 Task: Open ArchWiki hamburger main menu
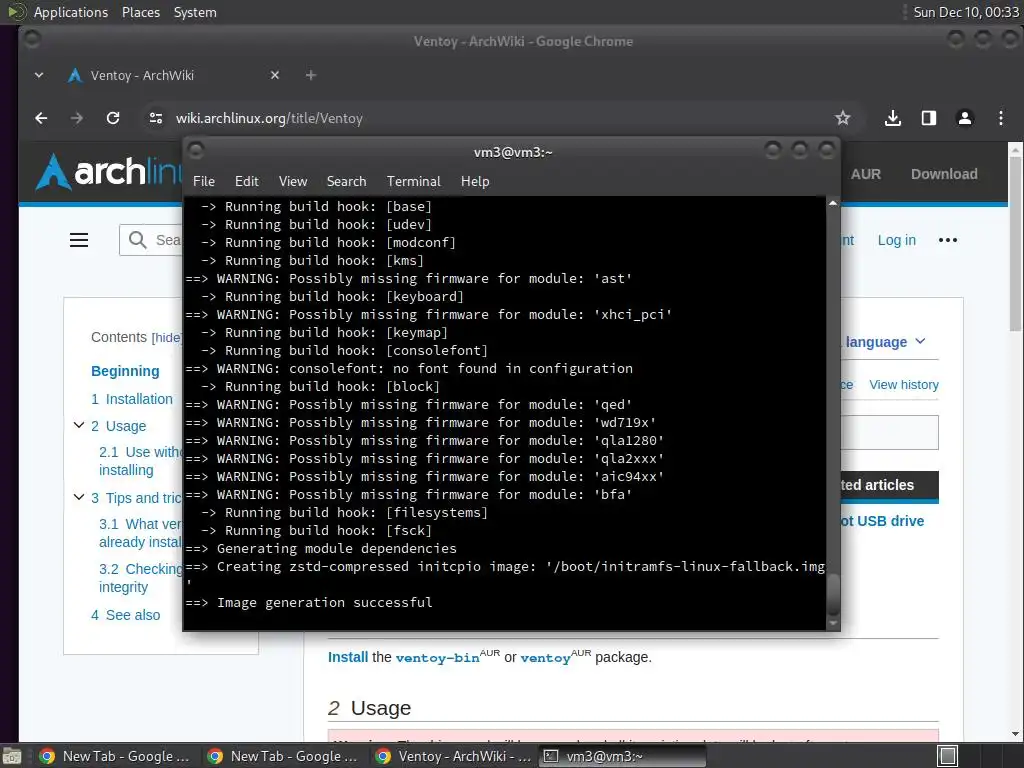79,240
